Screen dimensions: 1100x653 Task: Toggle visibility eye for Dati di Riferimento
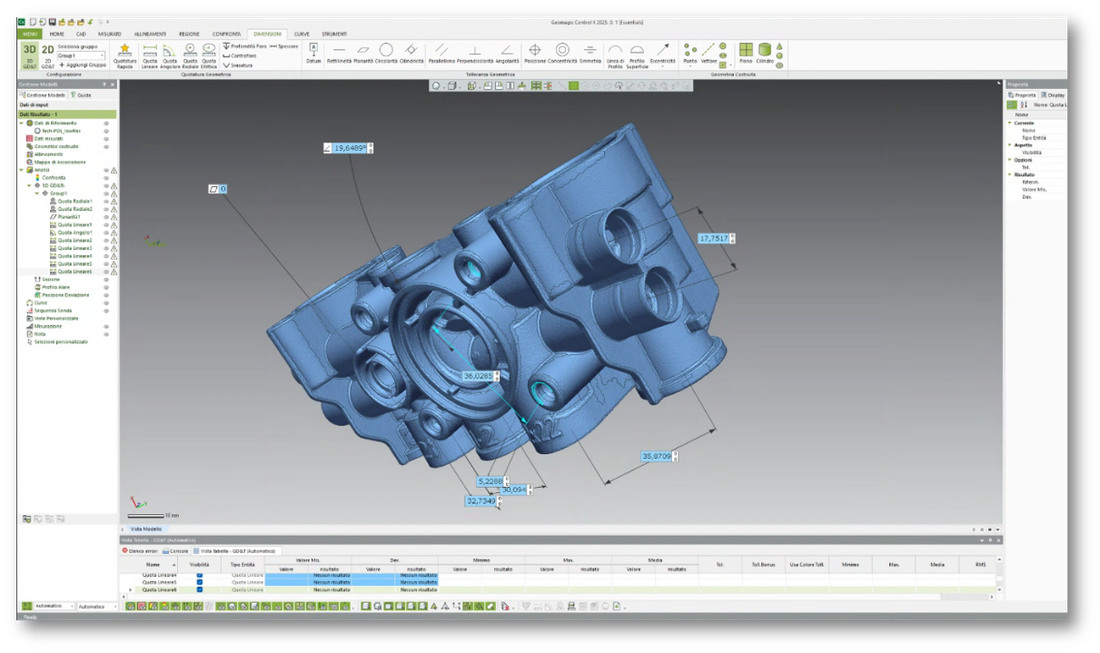(107, 123)
